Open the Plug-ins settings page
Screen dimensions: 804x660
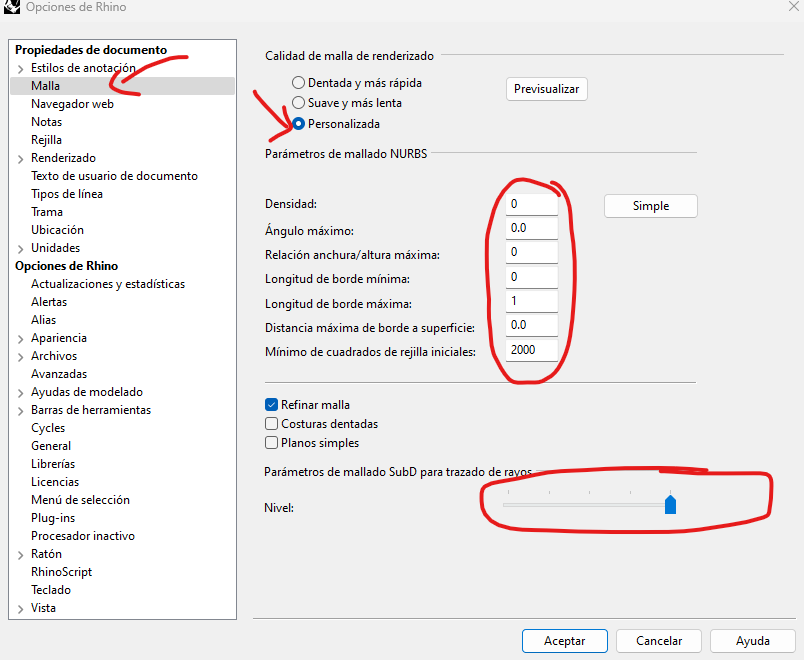[x=53, y=518]
